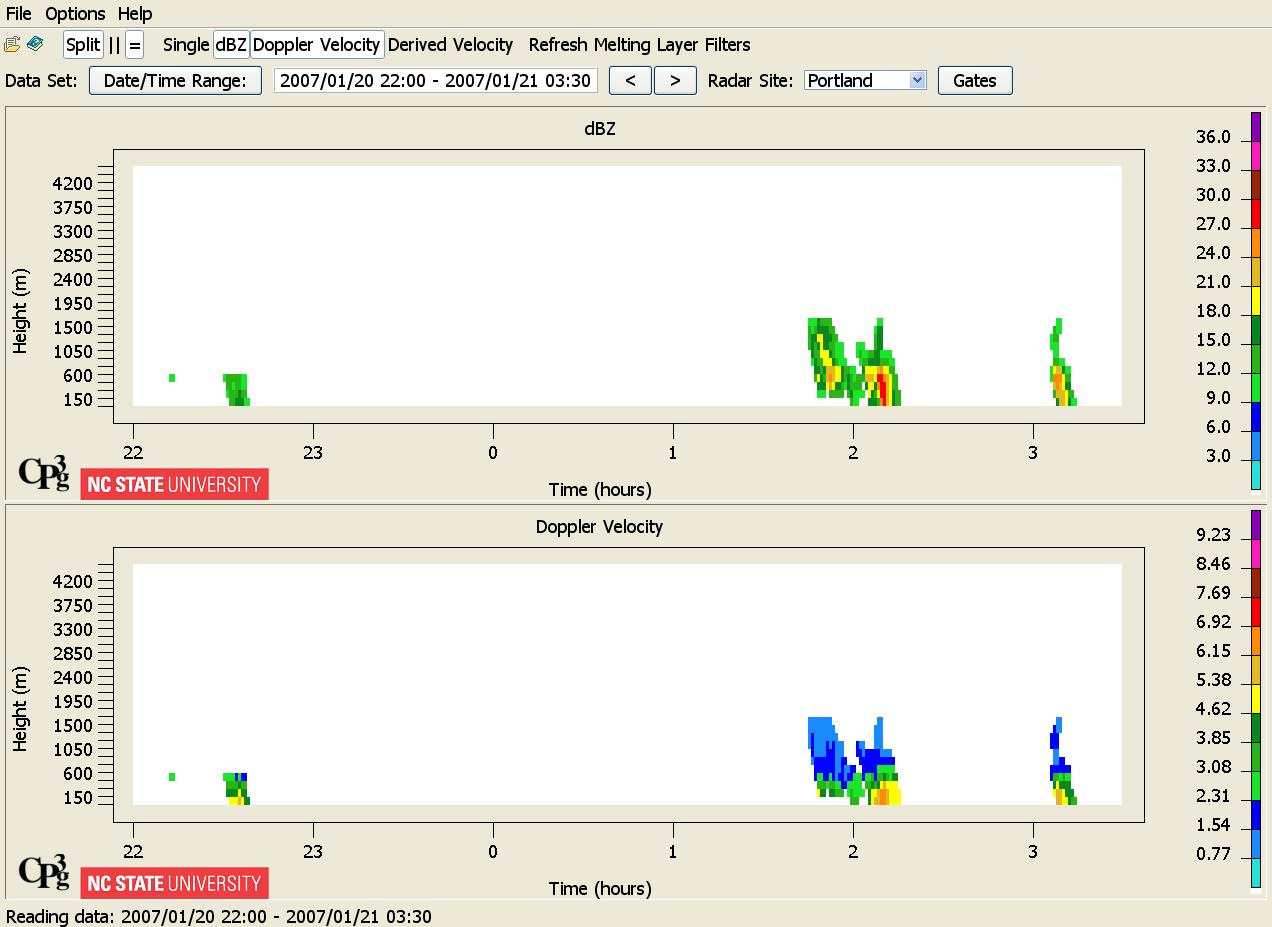This screenshot has width=1272, height=927.
Task: Click the open data folder icon
Action: pyautogui.click(x=12, y=44)
